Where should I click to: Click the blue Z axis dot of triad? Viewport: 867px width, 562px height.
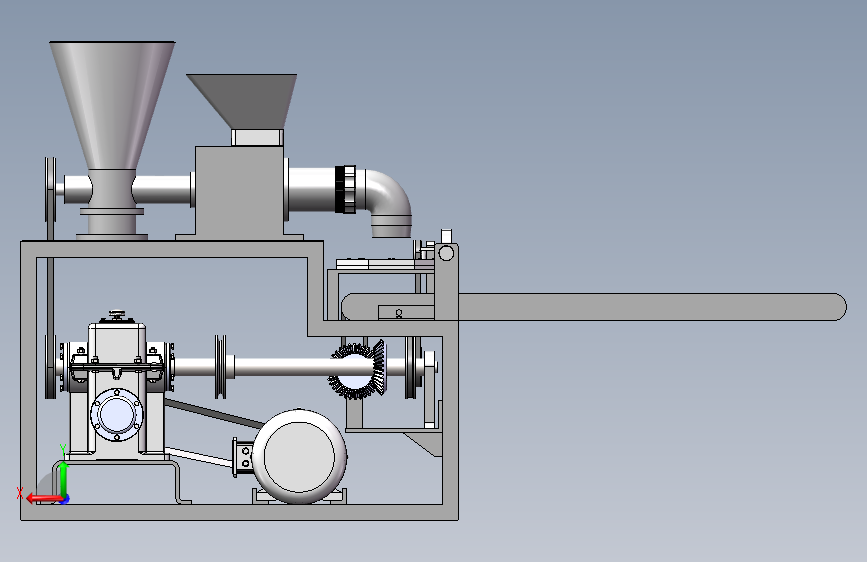[65, 499]
